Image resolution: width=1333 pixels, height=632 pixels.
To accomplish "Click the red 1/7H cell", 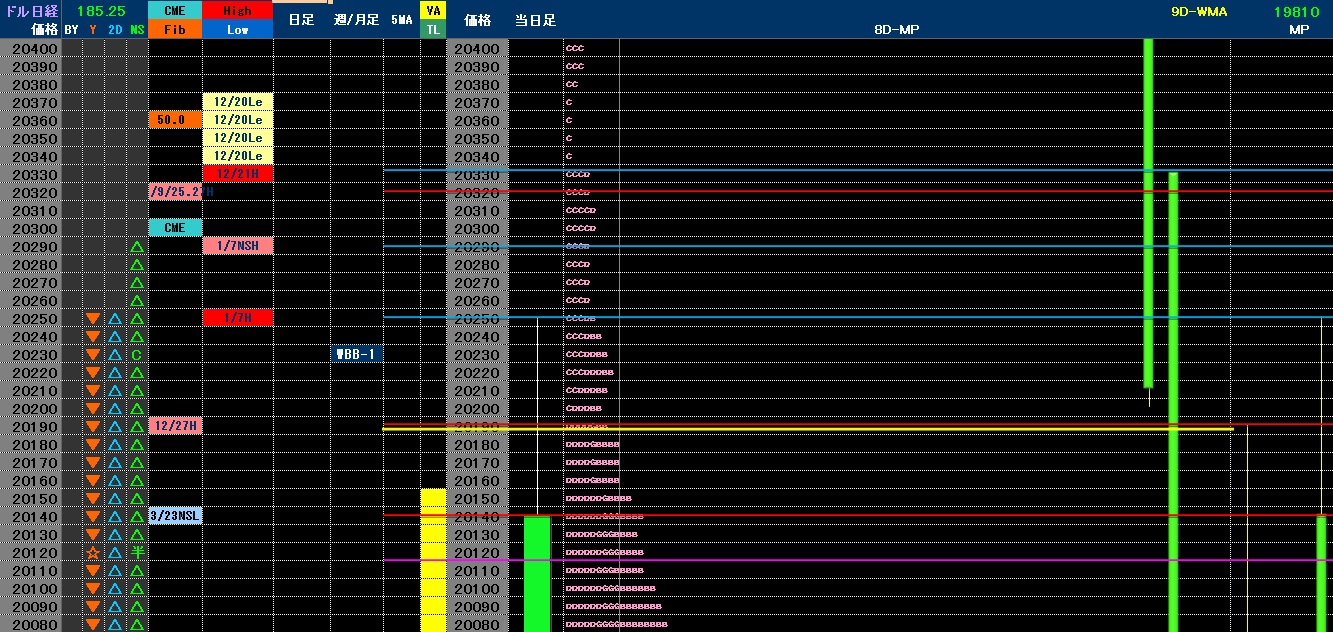I will (x=237, y=318).
